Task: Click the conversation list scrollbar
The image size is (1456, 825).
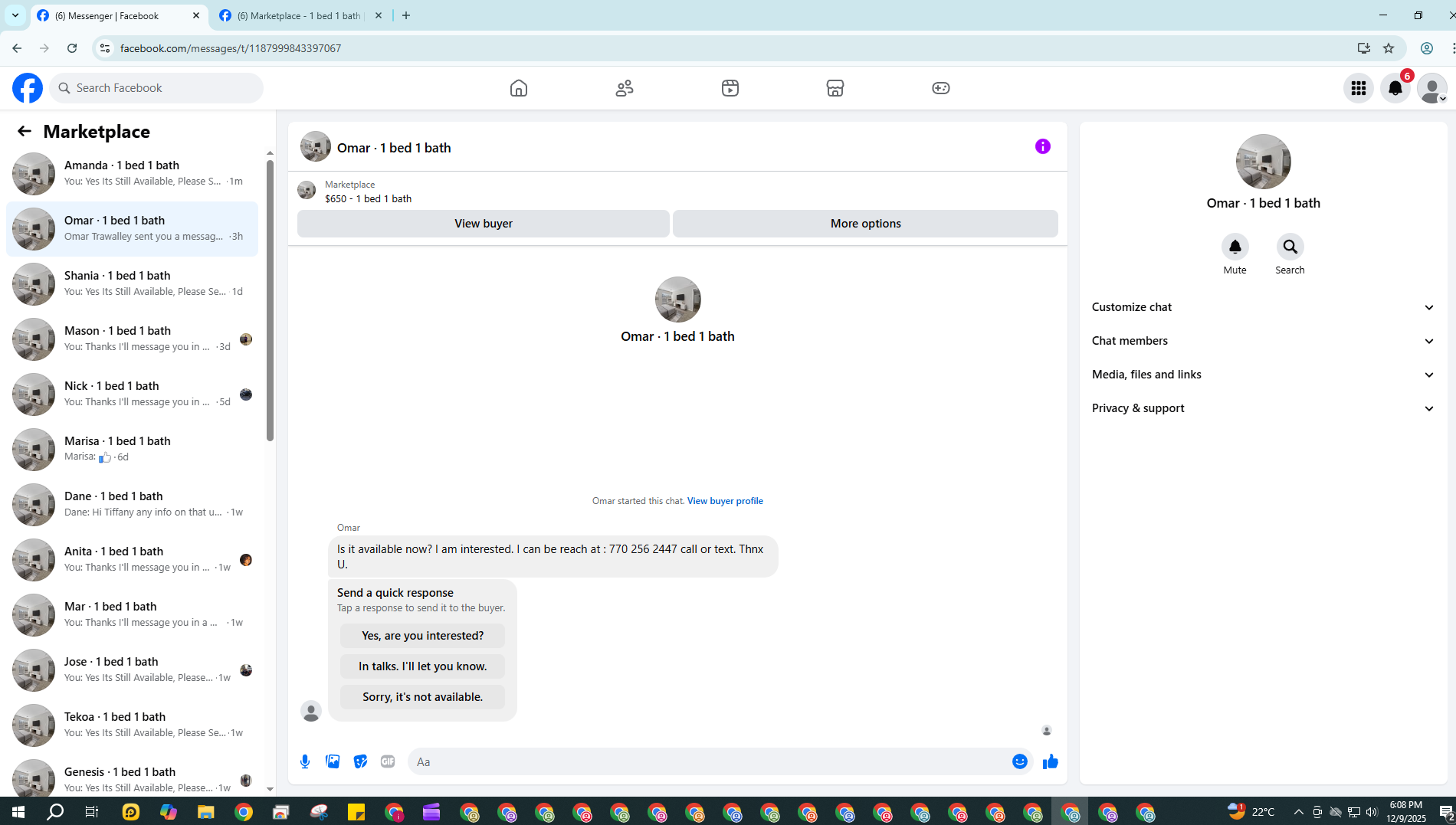Action: click(270, 300)
